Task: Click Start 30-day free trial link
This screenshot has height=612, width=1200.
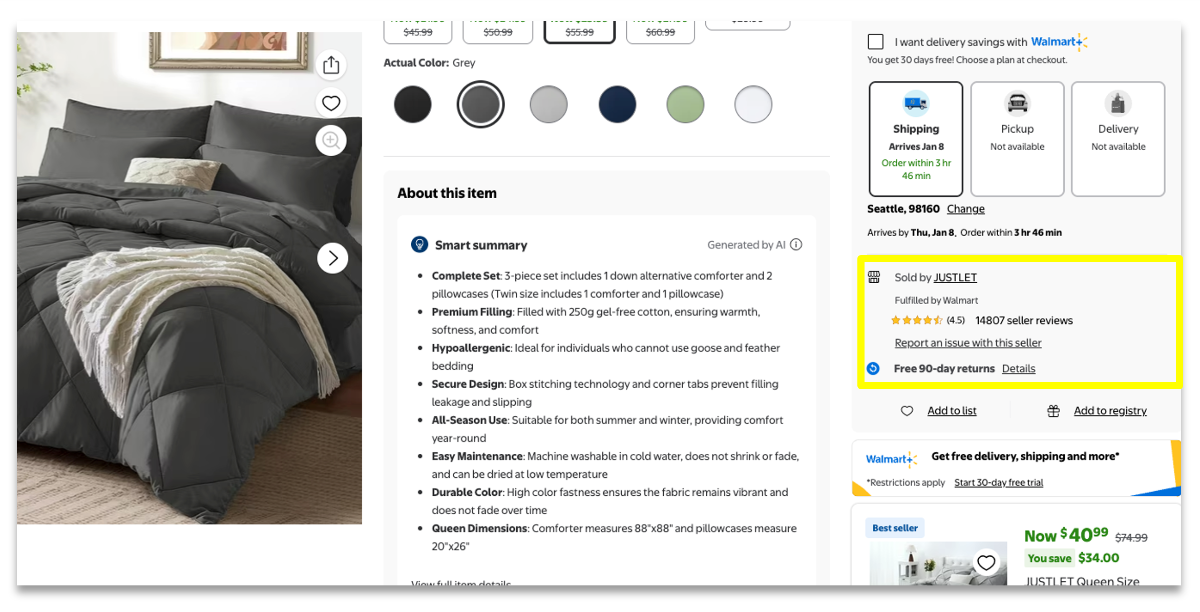Action: 998,483
